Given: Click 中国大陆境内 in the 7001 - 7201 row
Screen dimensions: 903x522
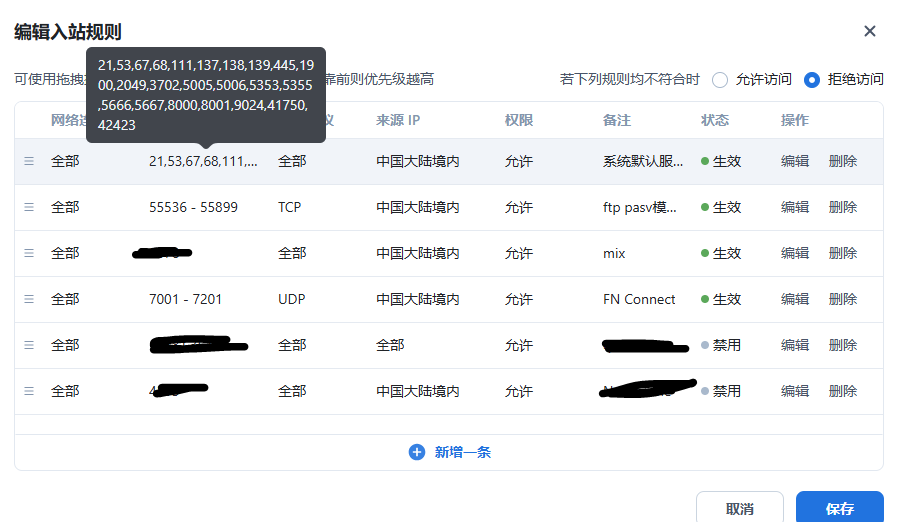Looking at the screenshot, I should coord(418,300).
